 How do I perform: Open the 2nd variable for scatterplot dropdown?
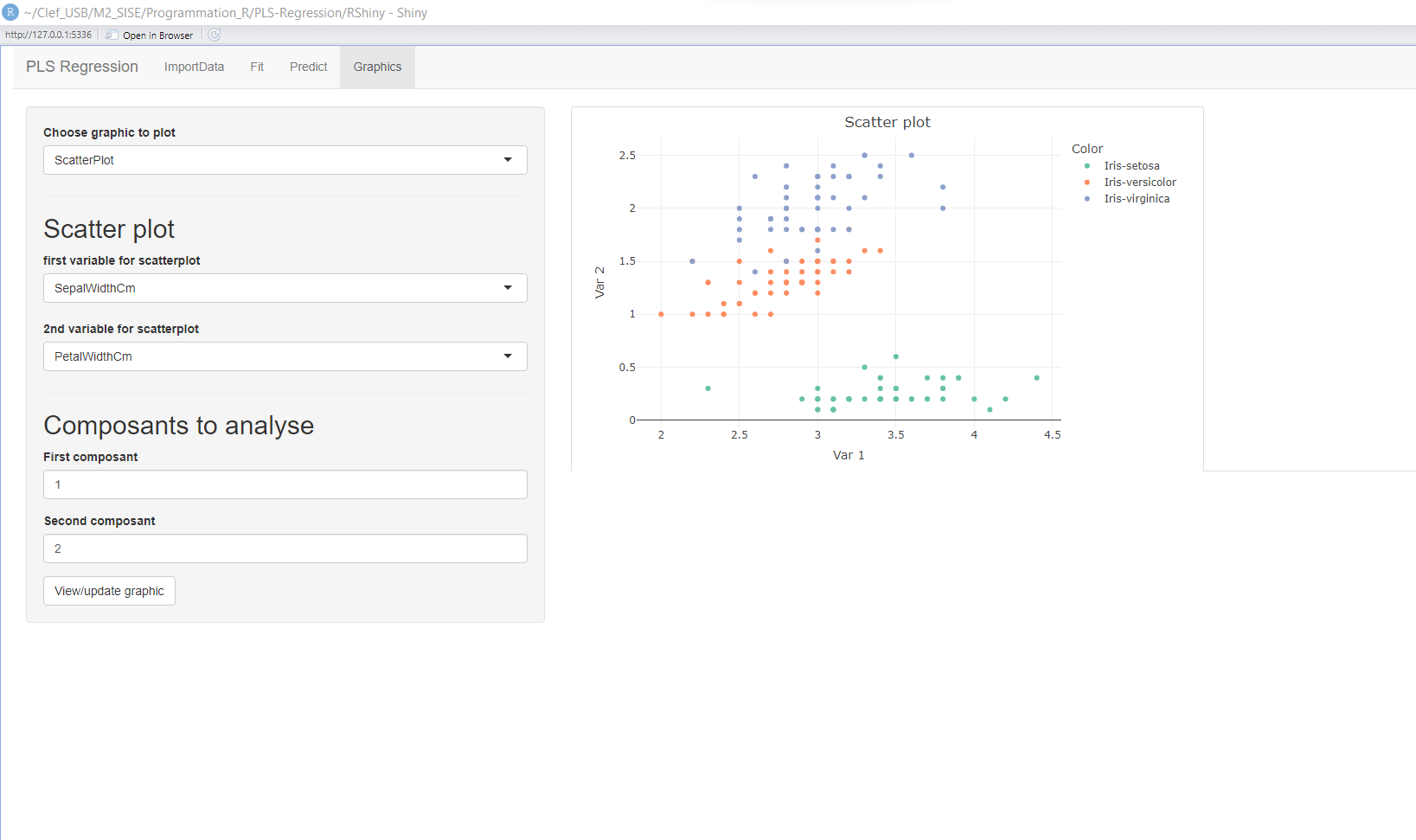pos(285,356)
